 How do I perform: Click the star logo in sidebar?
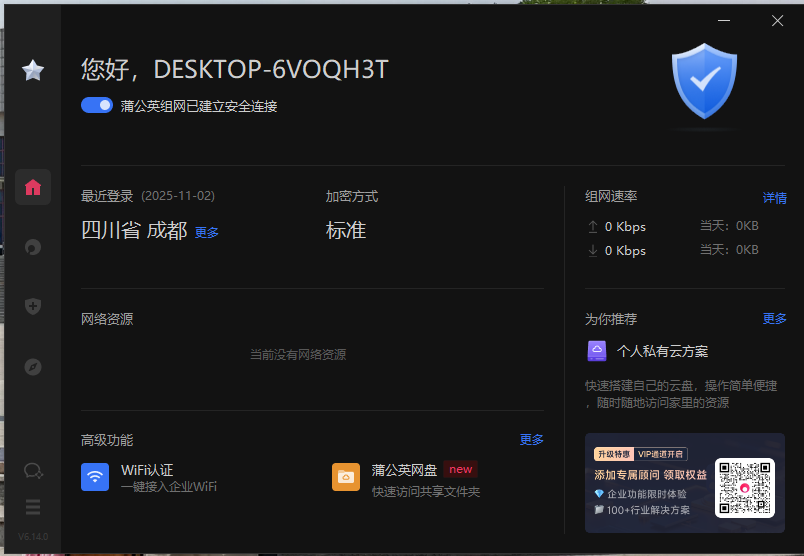click(x=33, y=70)
